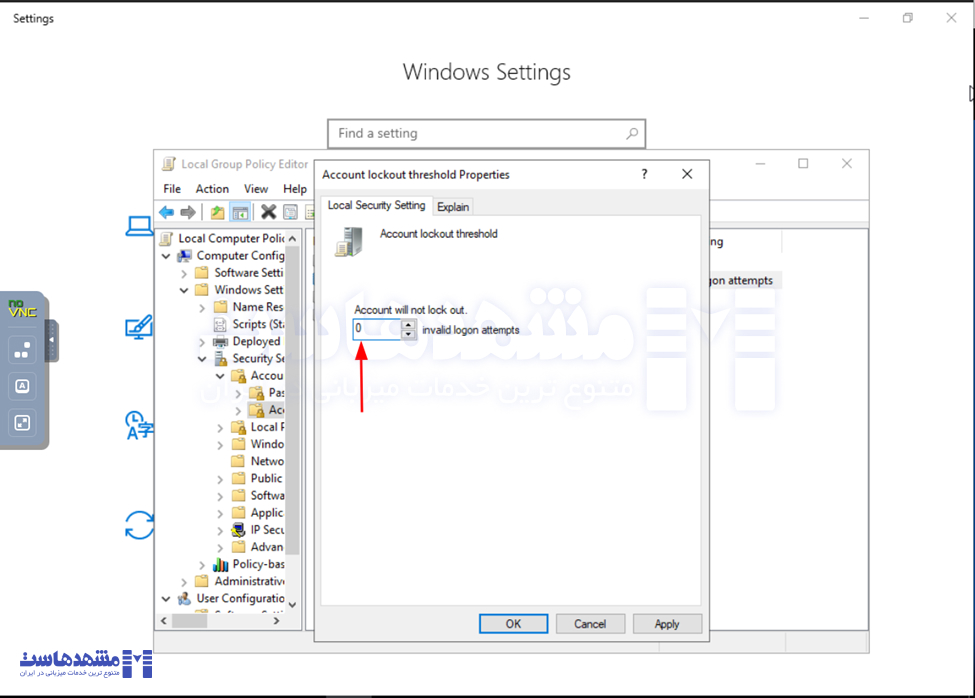This screenshot has width=975, height=698.
Task: Collapse the Windows Settings tree node
Action: point(184,290)
